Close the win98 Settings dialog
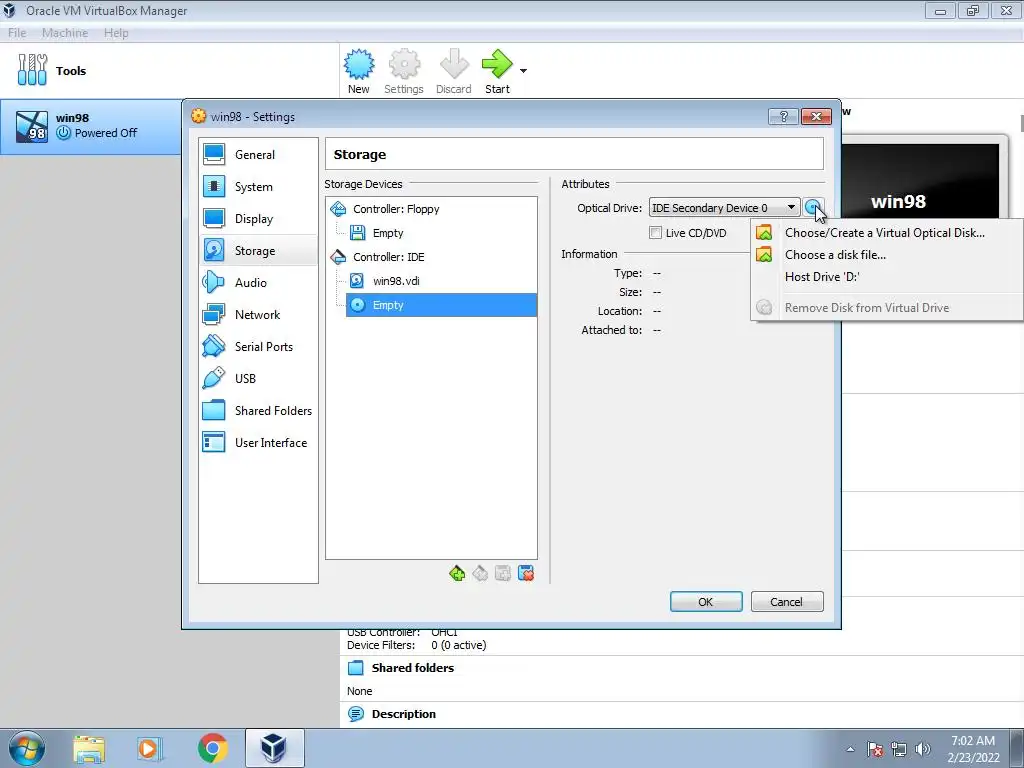1024x768 pixels. coord(816,117)
